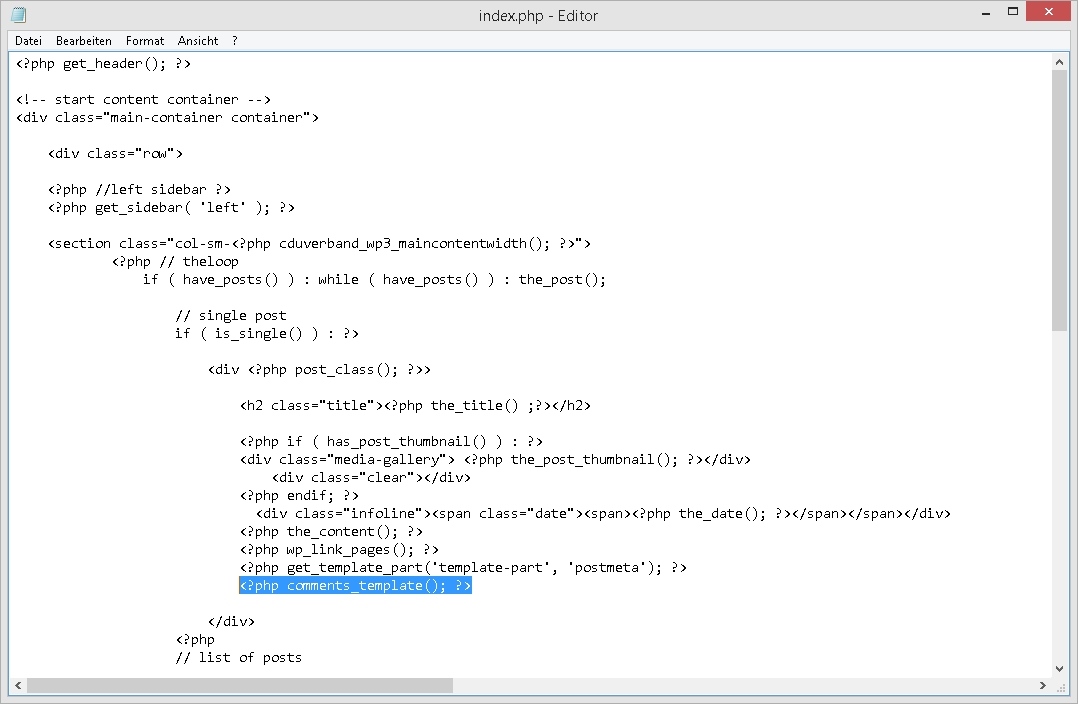
Task: Click empty vertical scrollbar track below the thumb
Action: click(x=1060, y=500)
